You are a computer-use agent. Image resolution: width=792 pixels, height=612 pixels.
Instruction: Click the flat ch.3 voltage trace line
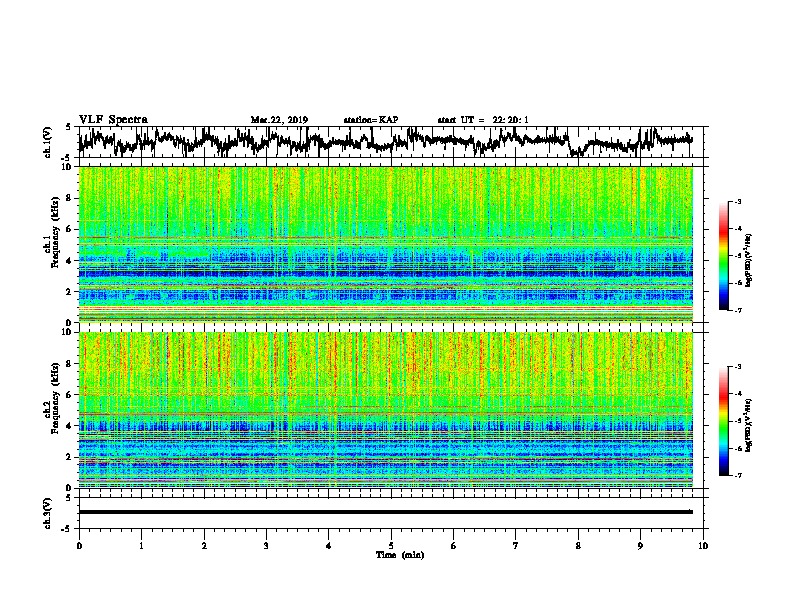(385, 512)
